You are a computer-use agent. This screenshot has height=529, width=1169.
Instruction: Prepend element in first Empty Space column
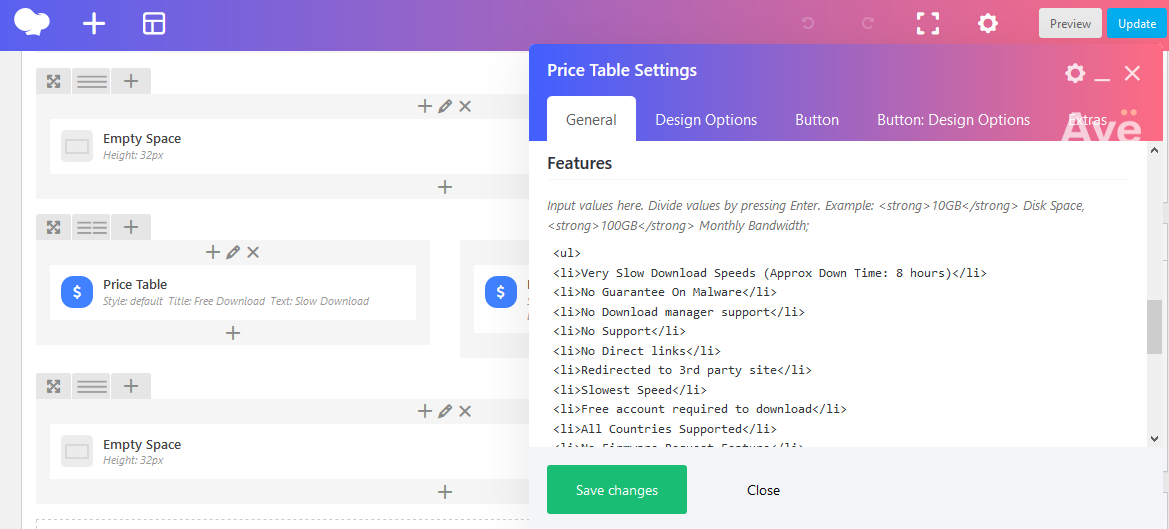tap(424, 107)
